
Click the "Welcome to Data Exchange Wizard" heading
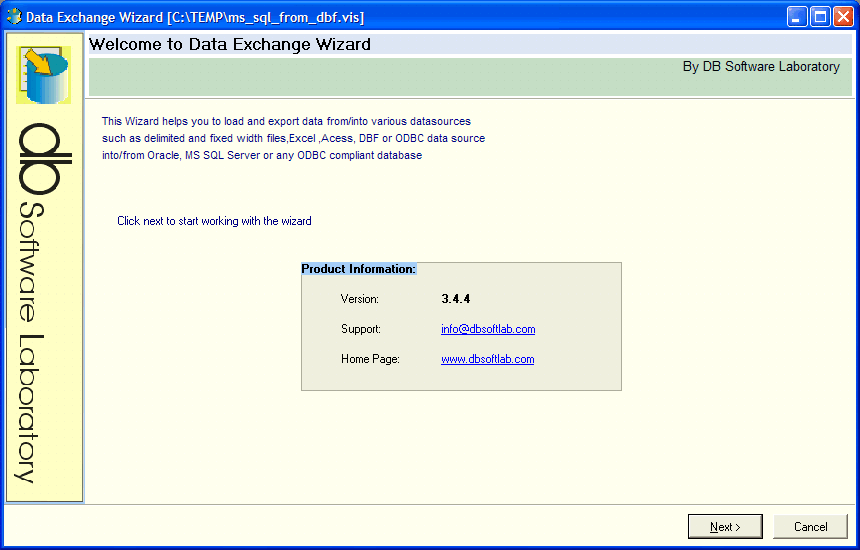[x=230, y=44]
